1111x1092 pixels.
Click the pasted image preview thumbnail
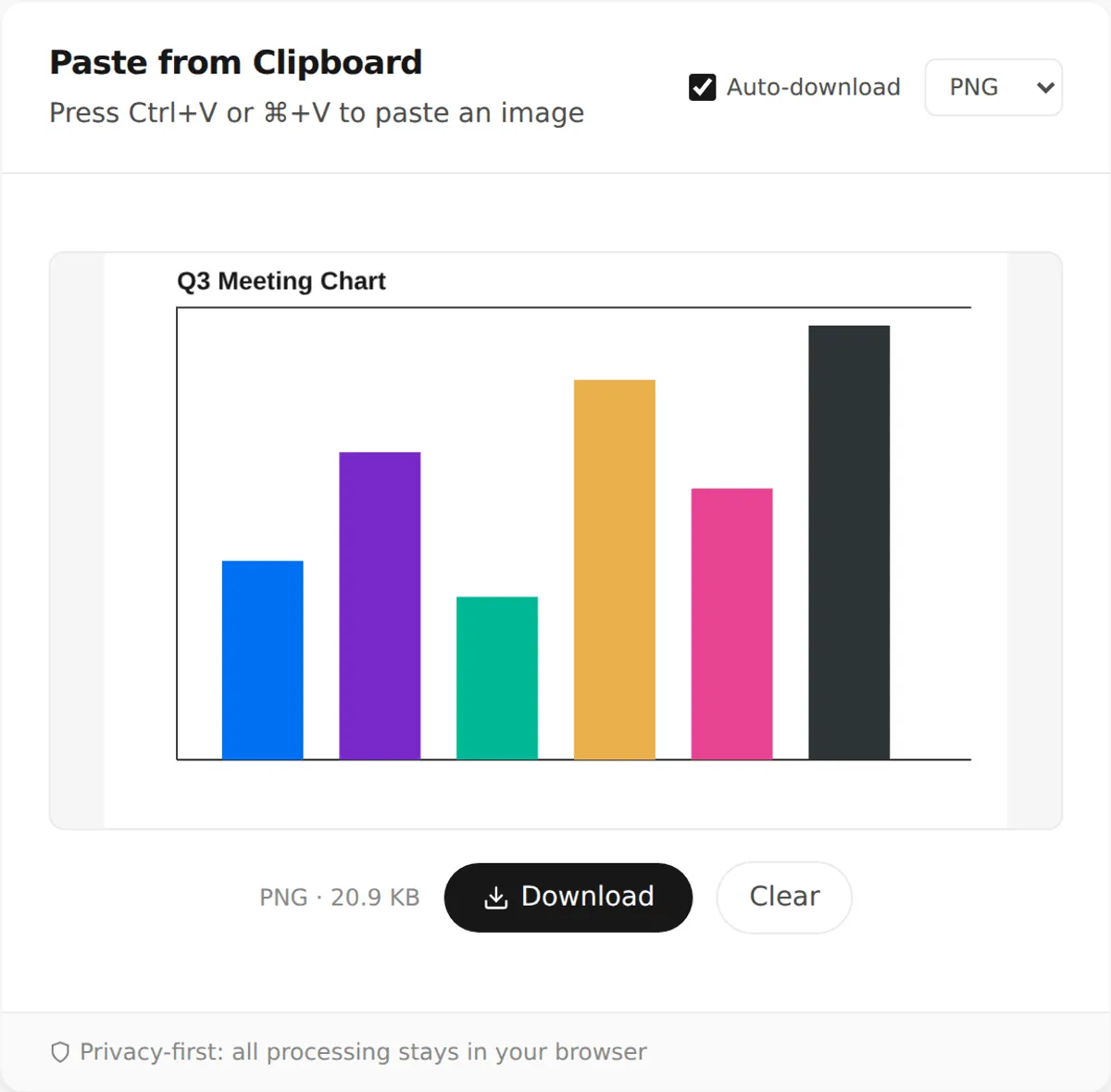pyautogui.click(x=555, y=541)
